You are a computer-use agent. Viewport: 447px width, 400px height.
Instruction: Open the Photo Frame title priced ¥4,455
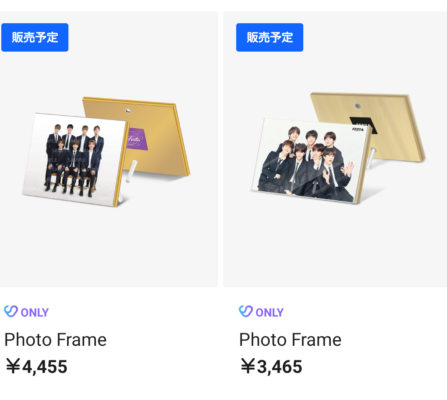[55, 340]
